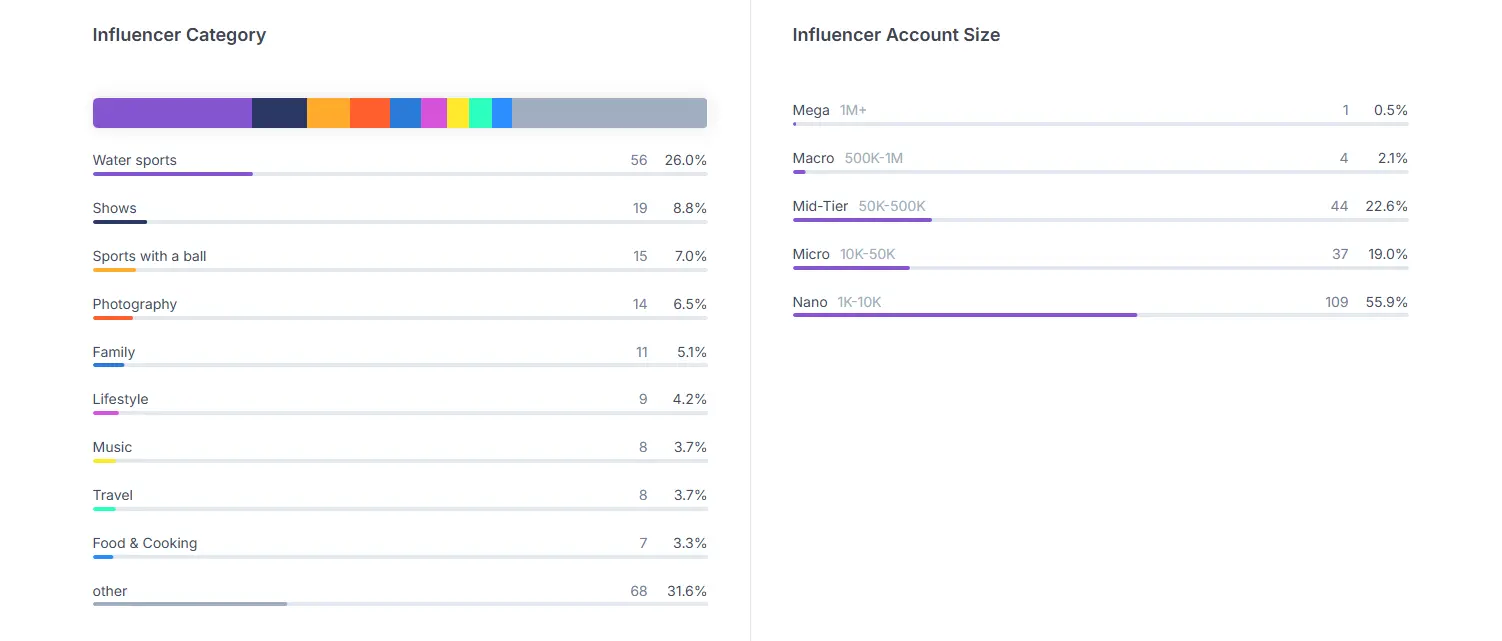This screenshot has width=1502, height=641.
Task: Click the orange Sports with a ball segment
Action: 328,113
